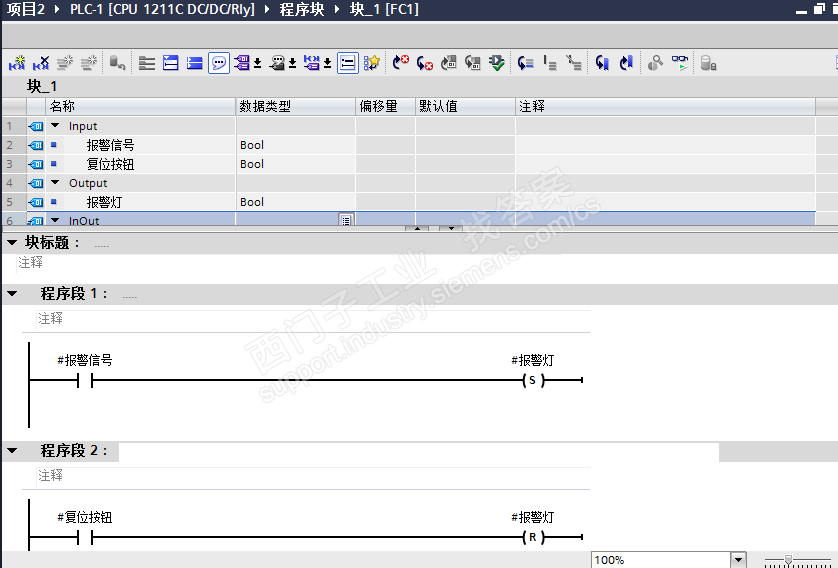Click the 数据类型 column header
The height and width of the screenshot is (568, 838).
coord(296,106)
